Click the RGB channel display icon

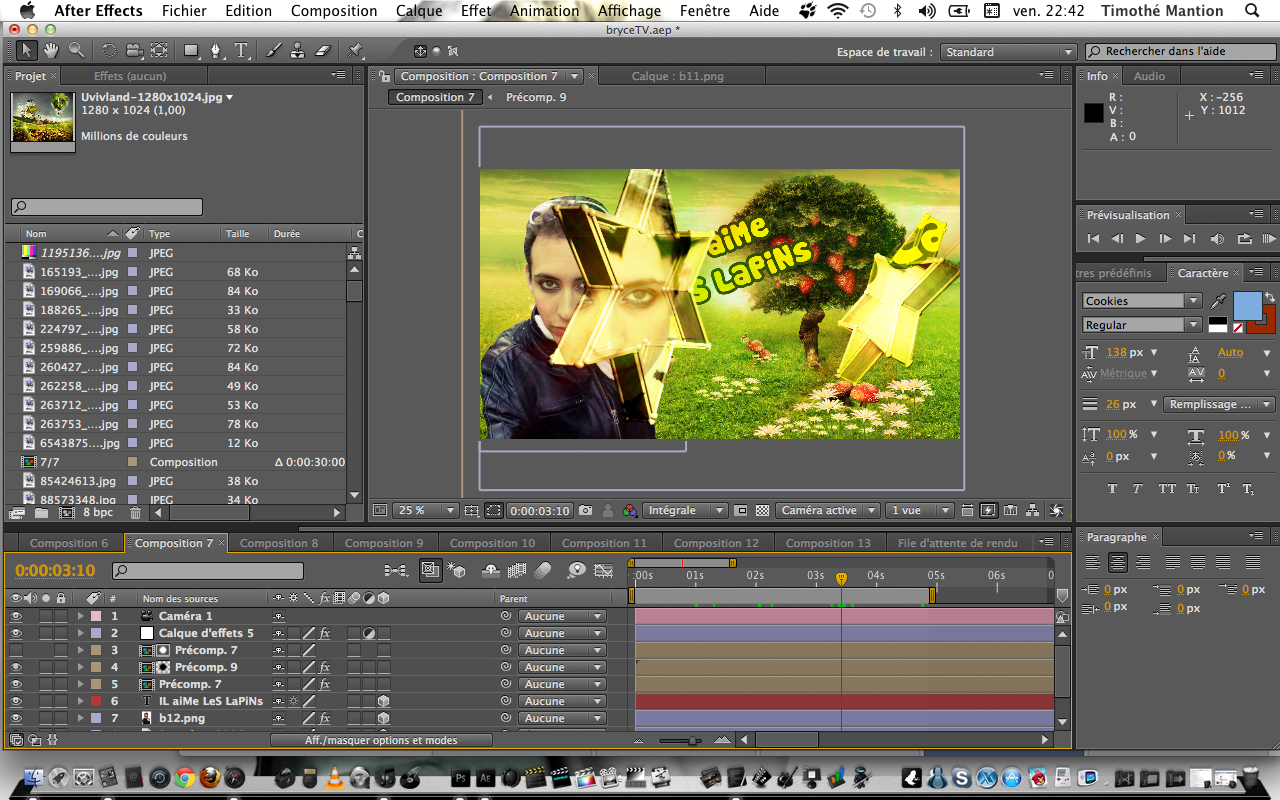tap(629, 510)
